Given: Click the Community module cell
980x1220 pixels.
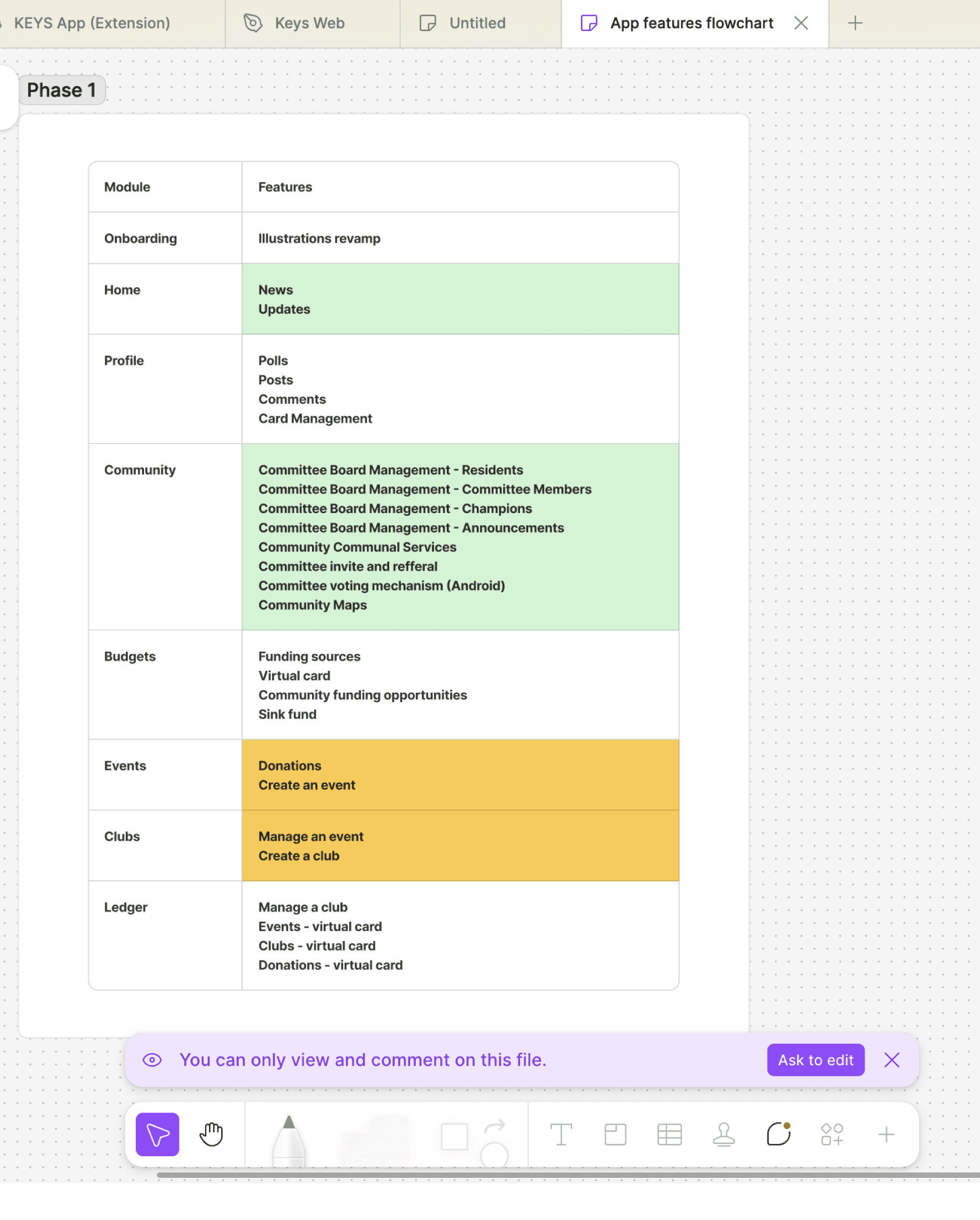Looking at the screenshot, I should (x=165, y=537).
